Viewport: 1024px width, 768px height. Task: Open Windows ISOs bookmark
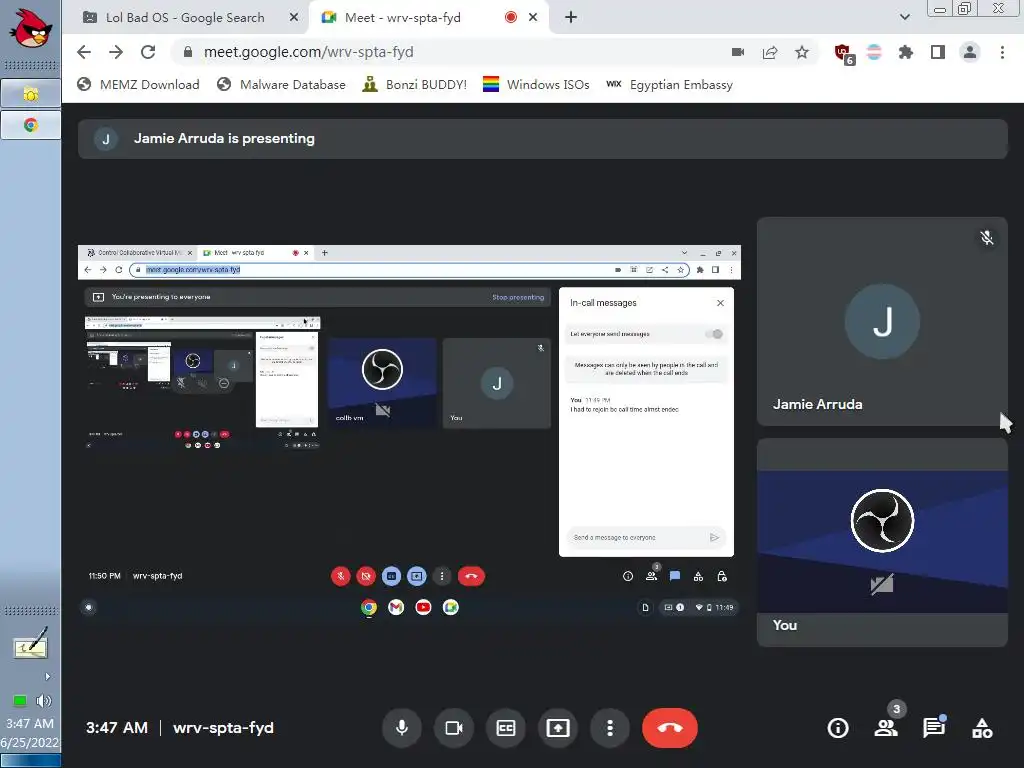536,84
